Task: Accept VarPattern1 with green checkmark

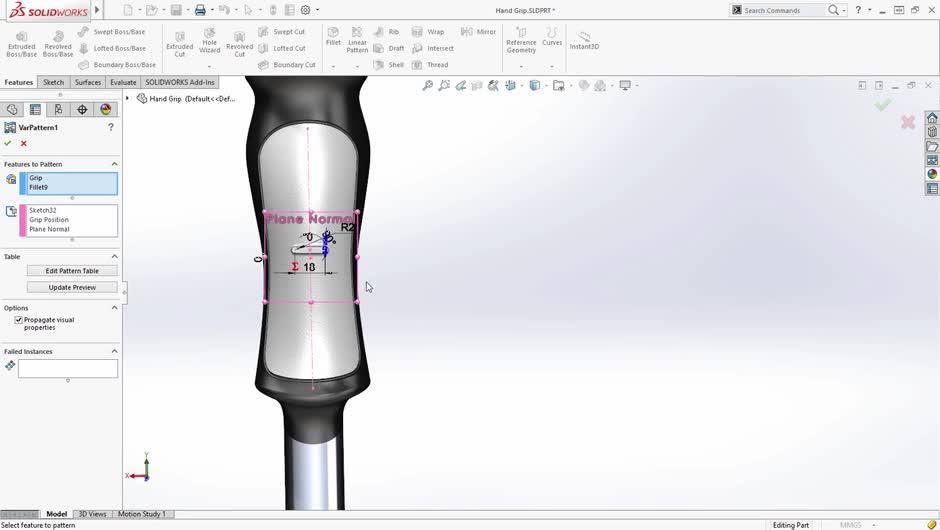Action: point(8,143)
